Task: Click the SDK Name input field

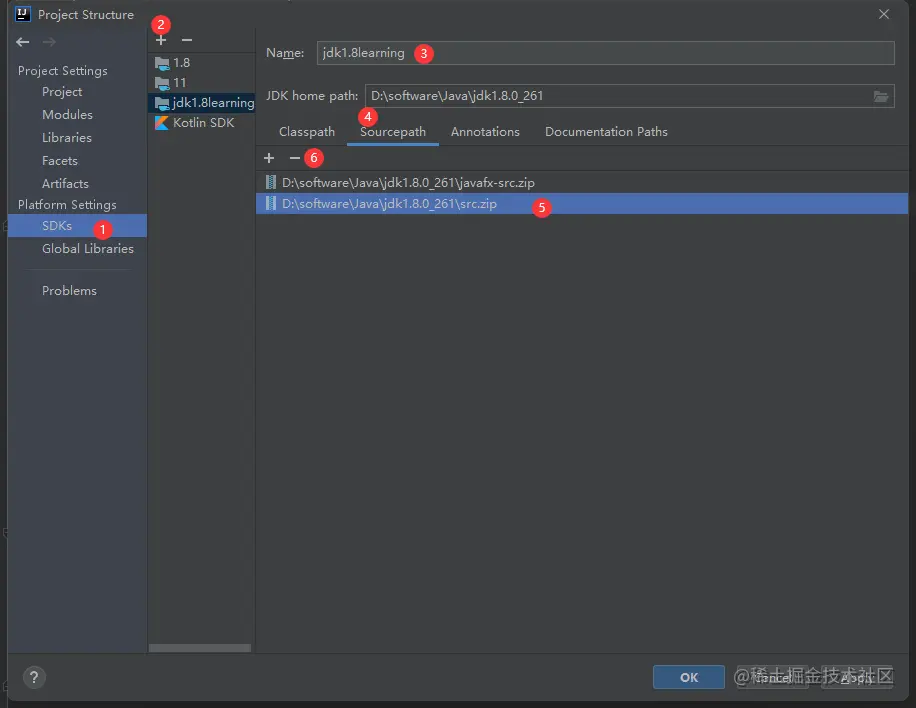Action: point(605,53)
